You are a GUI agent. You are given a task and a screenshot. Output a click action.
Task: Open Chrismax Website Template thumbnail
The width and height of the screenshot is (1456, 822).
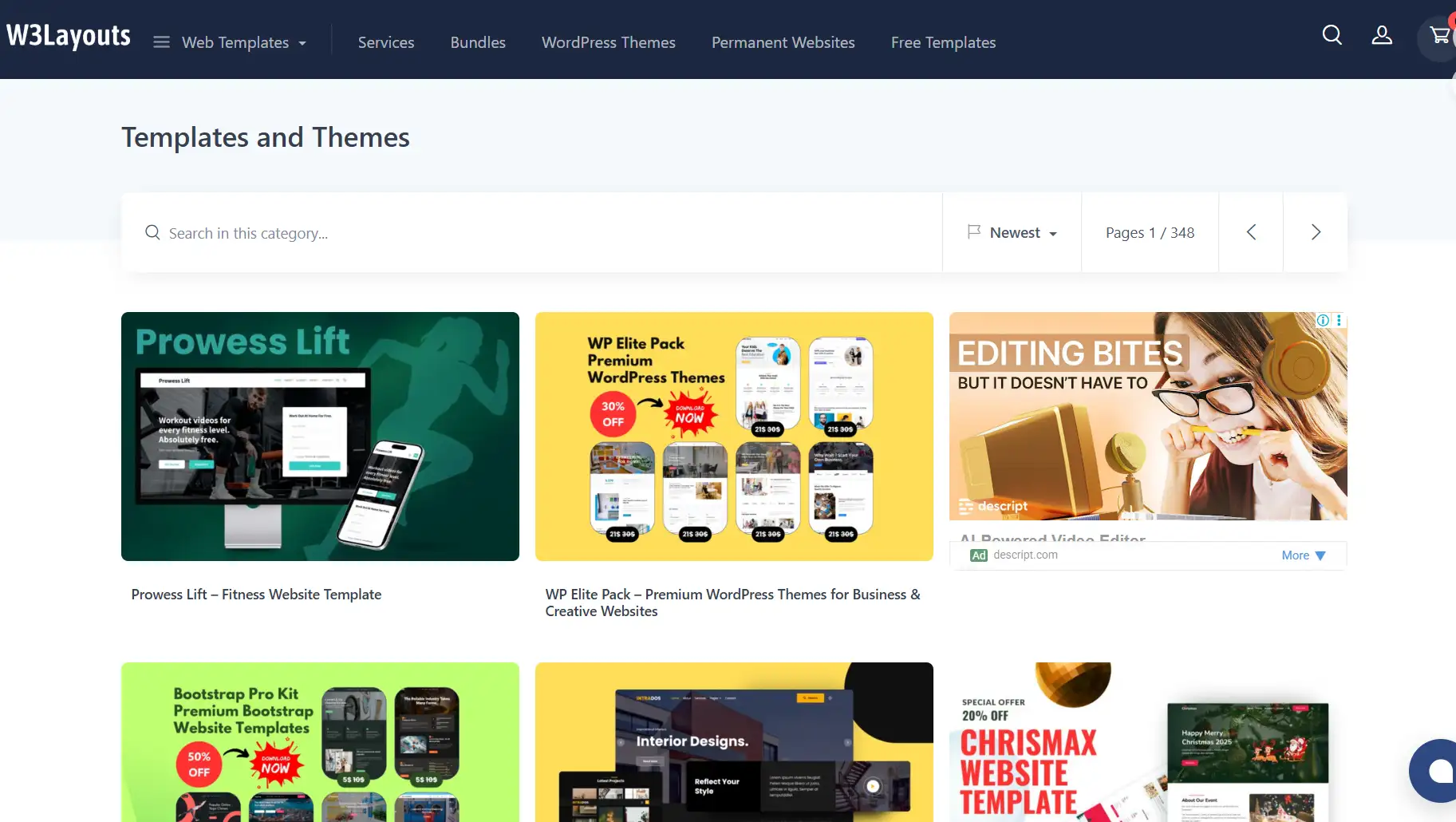point(1148,742)
